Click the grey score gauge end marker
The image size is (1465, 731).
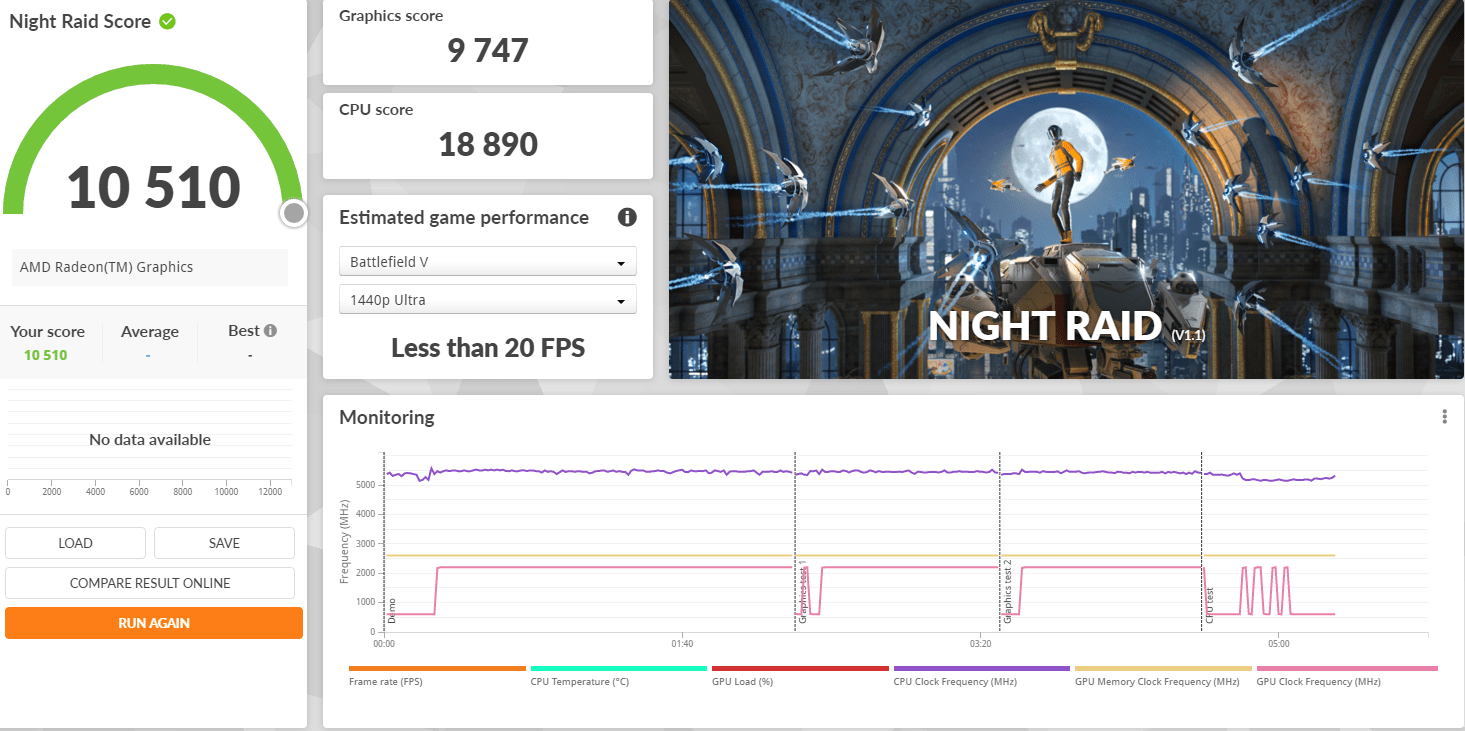click(293, 212)
